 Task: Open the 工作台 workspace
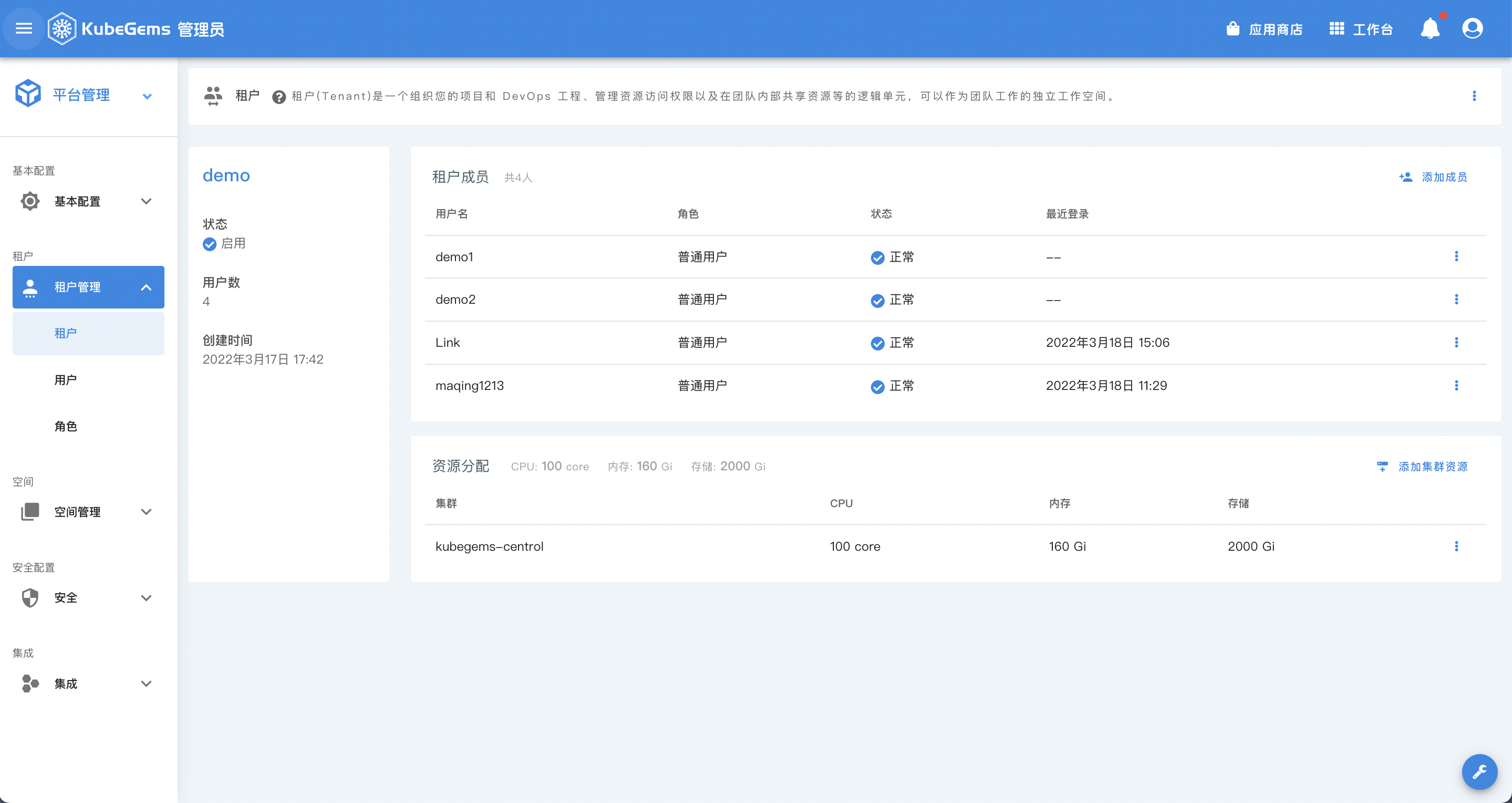point(1361,29)
